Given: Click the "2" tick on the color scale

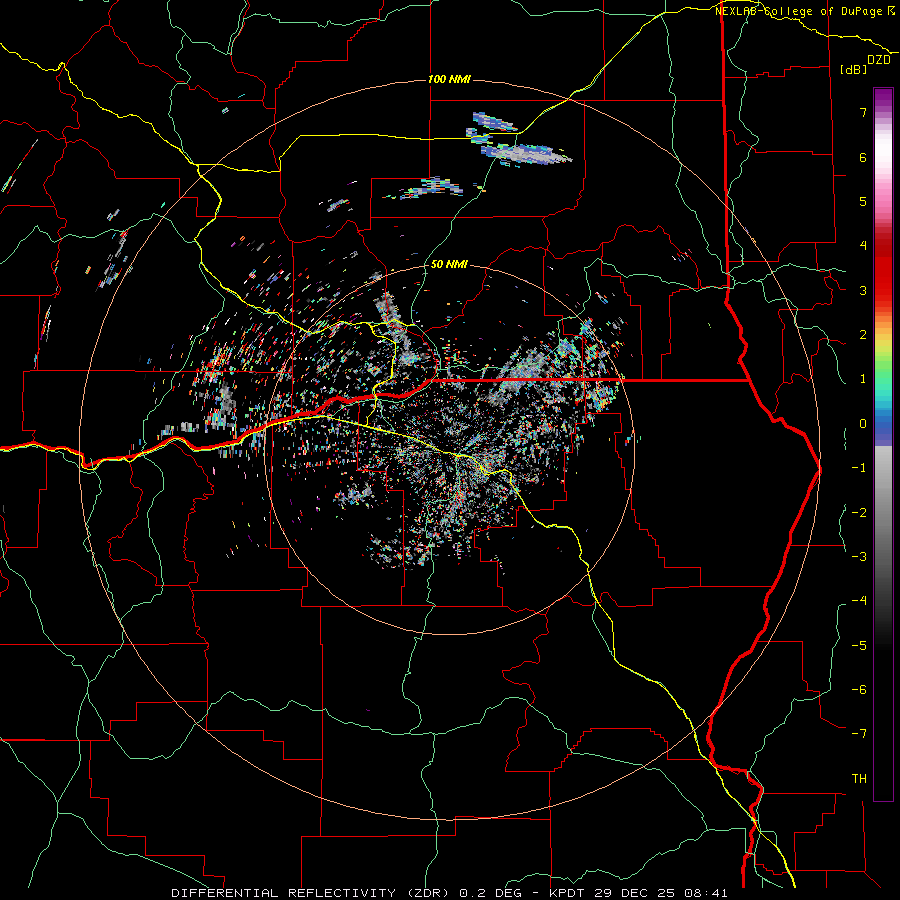Looking at the screenshot, I should click(863, 335).
